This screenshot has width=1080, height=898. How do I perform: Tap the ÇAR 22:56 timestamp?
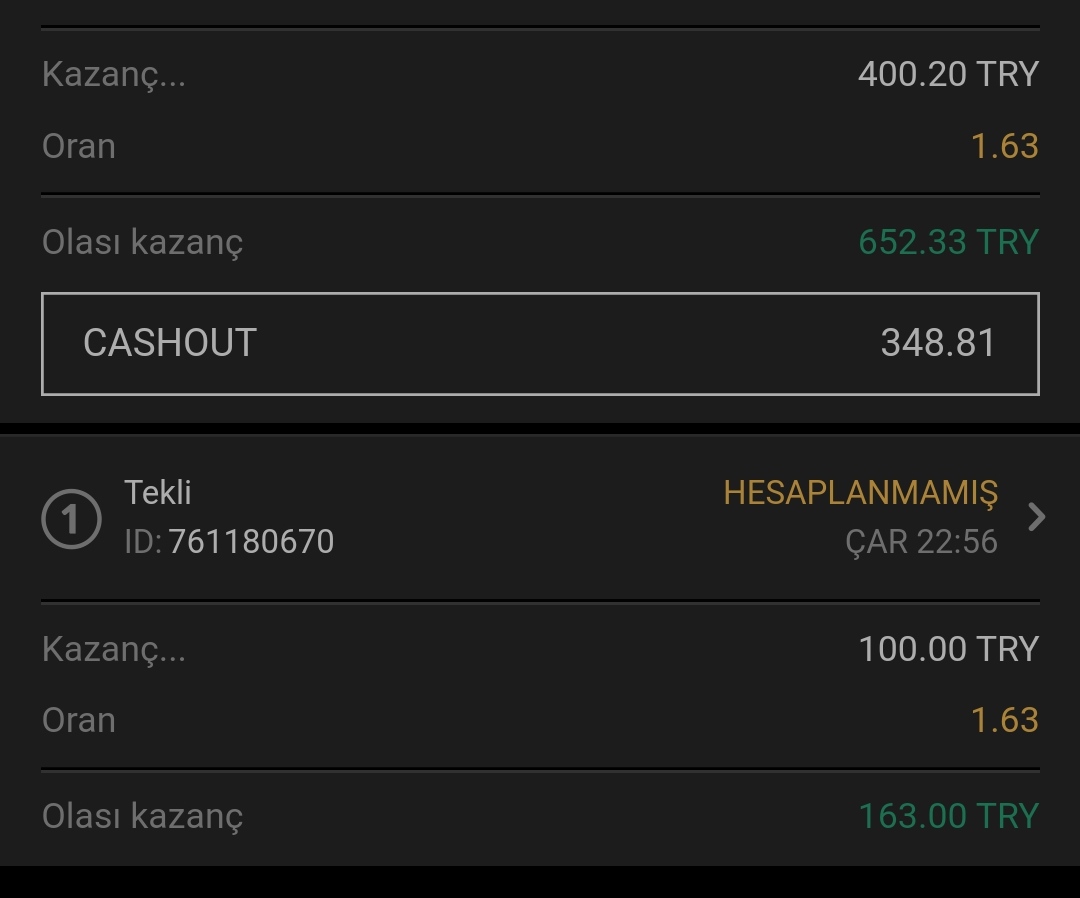pyautogui.click(x=921, y=542)
